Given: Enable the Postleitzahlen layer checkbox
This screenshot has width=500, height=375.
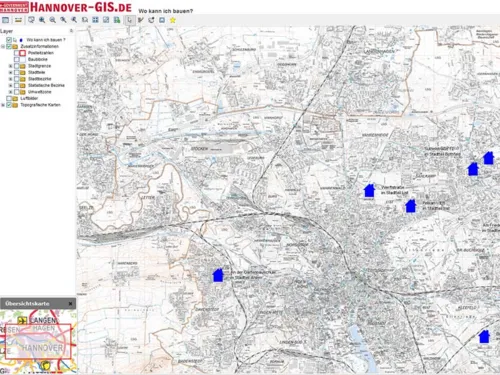Looking at the screenshot, I should click(16, 53).
